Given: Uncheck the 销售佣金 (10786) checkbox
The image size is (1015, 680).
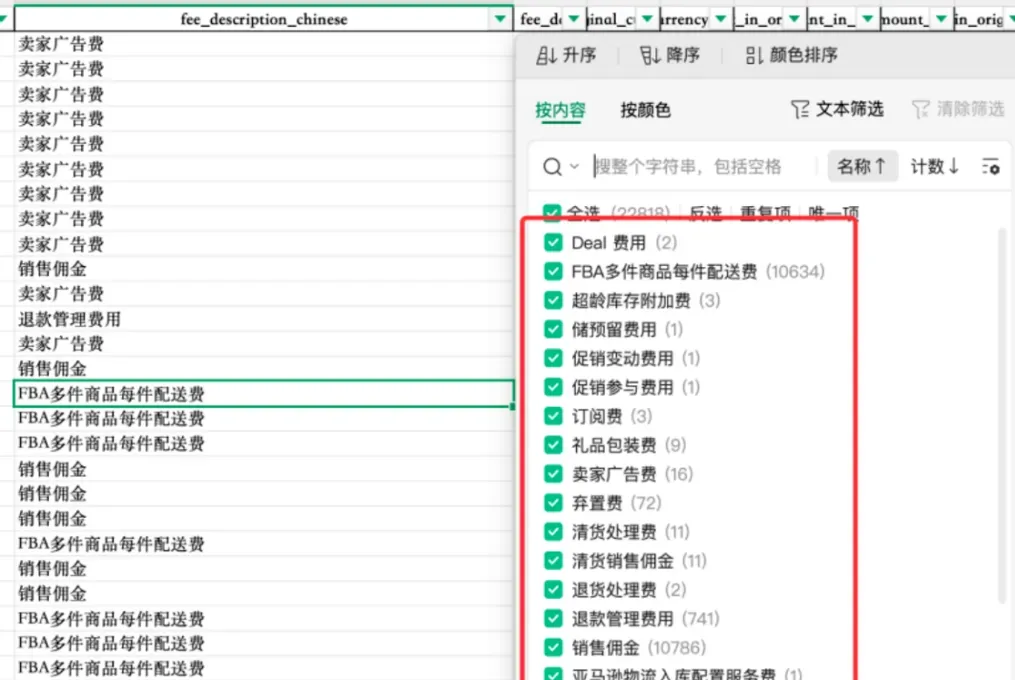Looking at the screenshot, I should tap(553, 648).
